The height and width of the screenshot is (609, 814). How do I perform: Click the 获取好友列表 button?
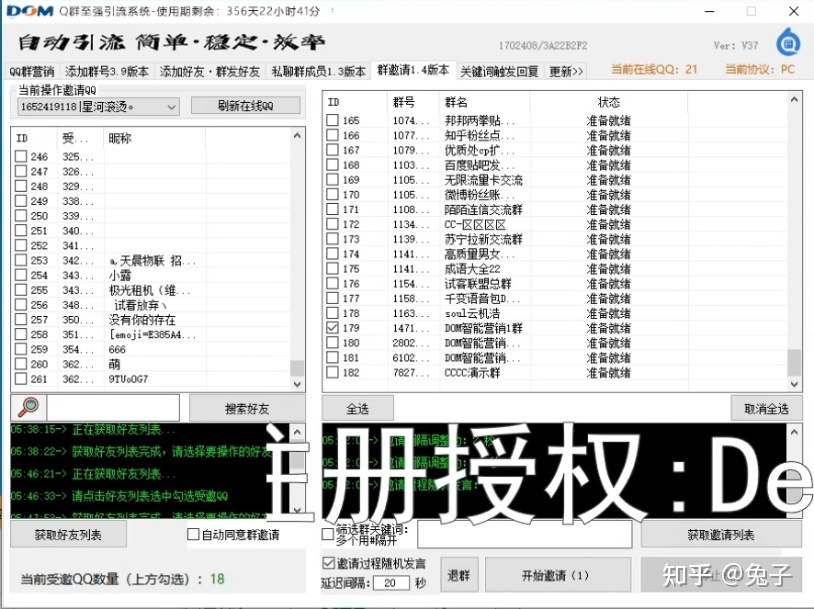pyautogui.click(x=68, y=535)
